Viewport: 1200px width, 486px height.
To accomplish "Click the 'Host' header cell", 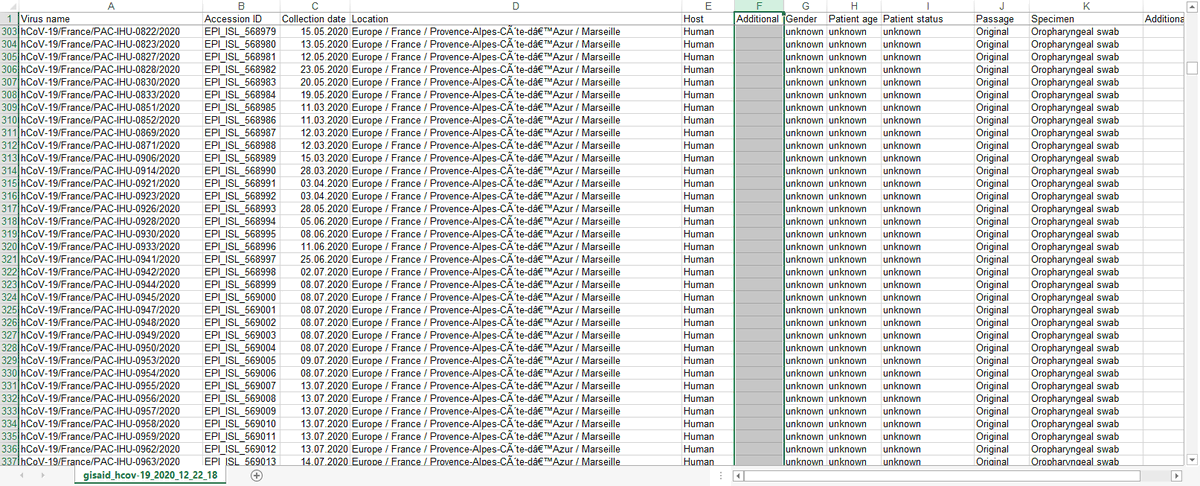I will [x=706, y=19].
